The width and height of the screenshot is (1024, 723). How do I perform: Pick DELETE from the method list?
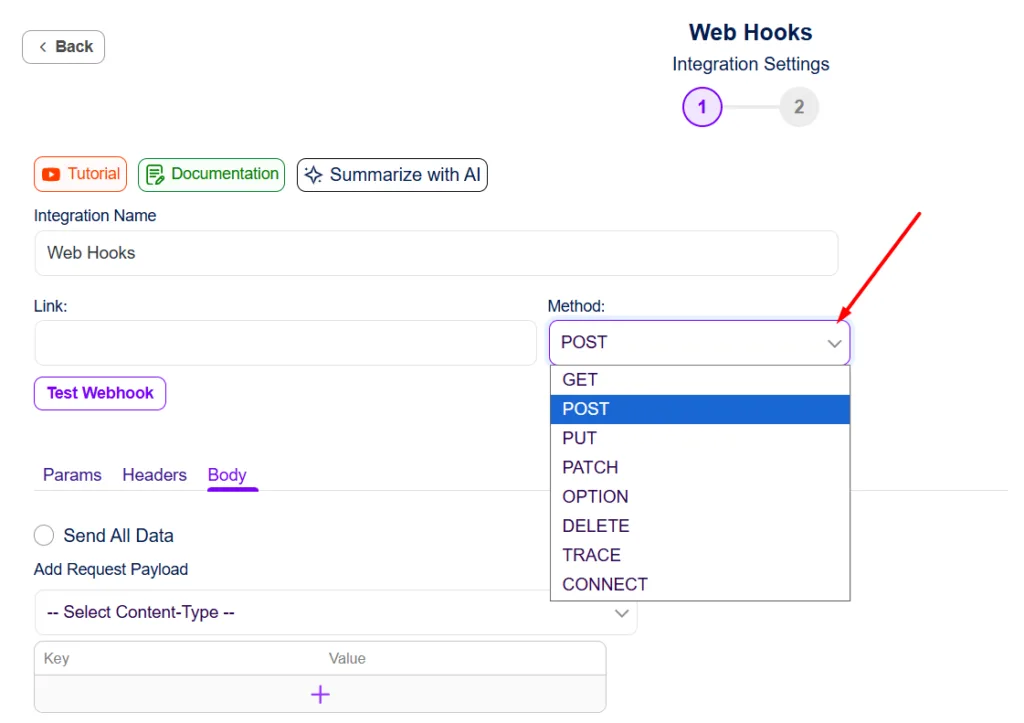pyautogui.click(x=700, y=526)
